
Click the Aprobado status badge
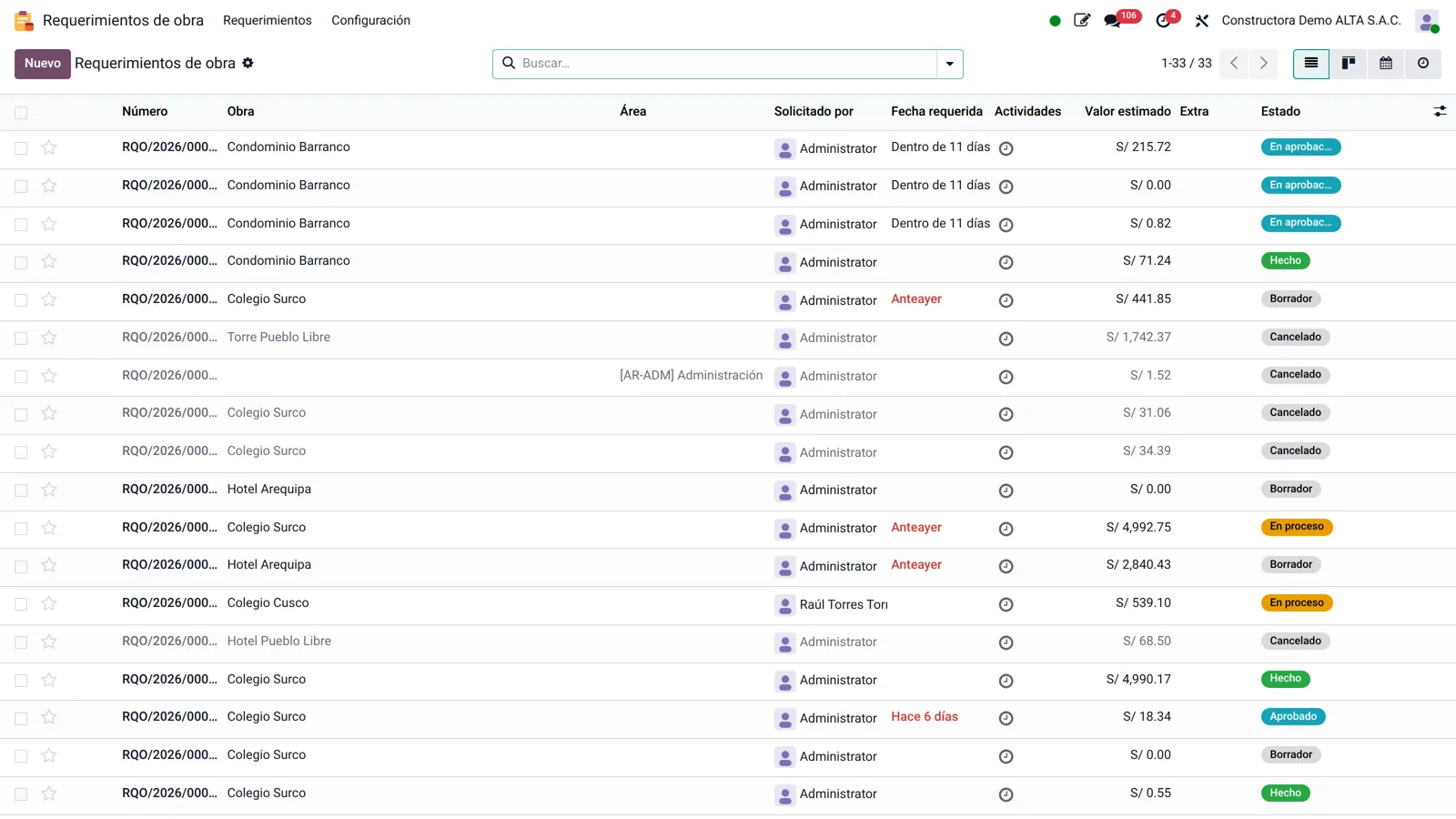pyautogui.click(x=1293, y=717)
